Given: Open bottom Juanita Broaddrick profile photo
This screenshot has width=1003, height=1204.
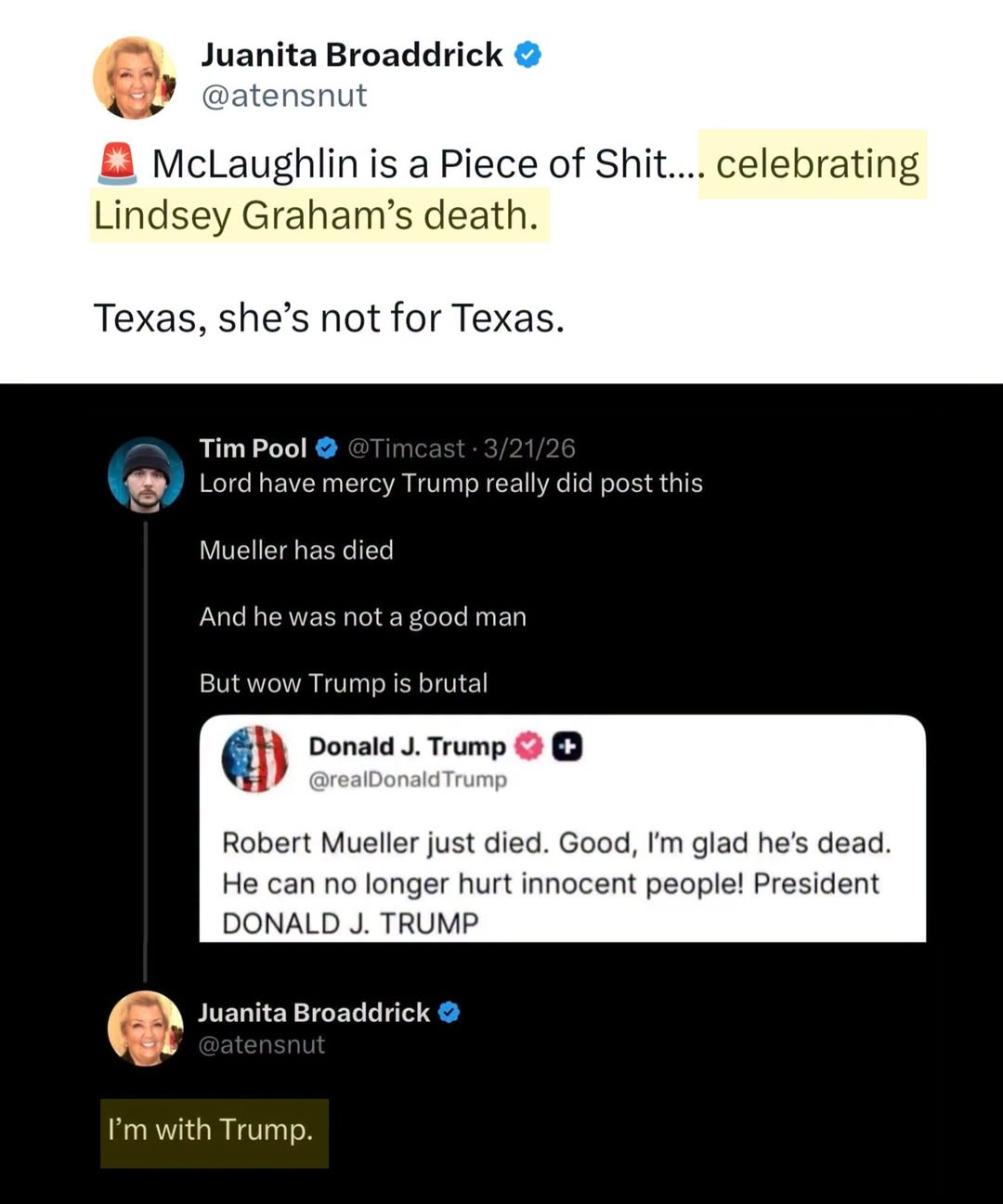Looking at the screenshot, I should tap(146, 1029).
